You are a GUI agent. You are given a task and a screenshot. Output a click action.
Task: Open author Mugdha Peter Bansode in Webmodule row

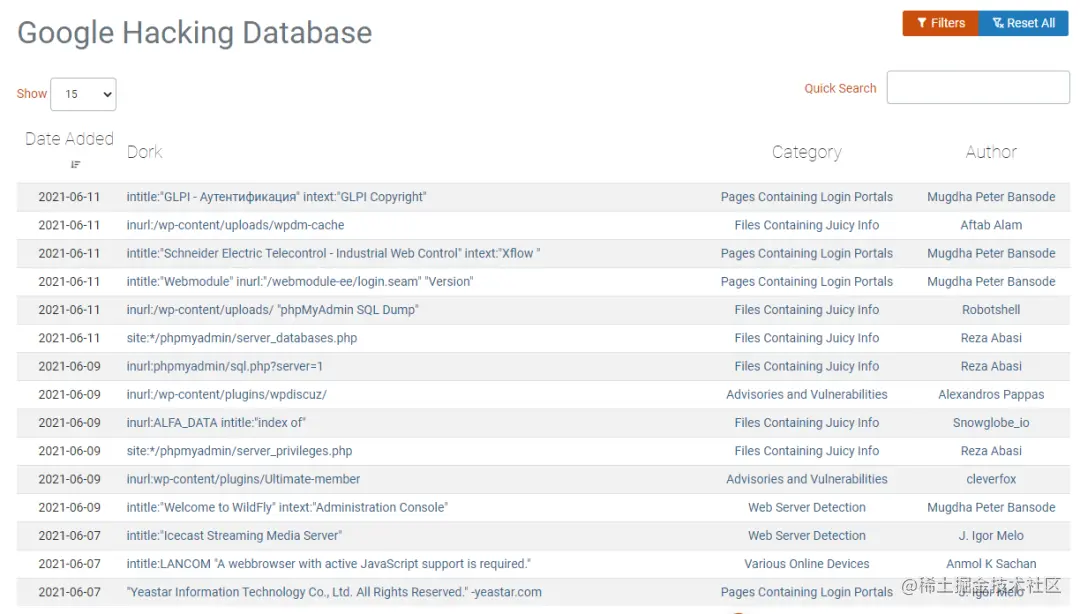991,281
